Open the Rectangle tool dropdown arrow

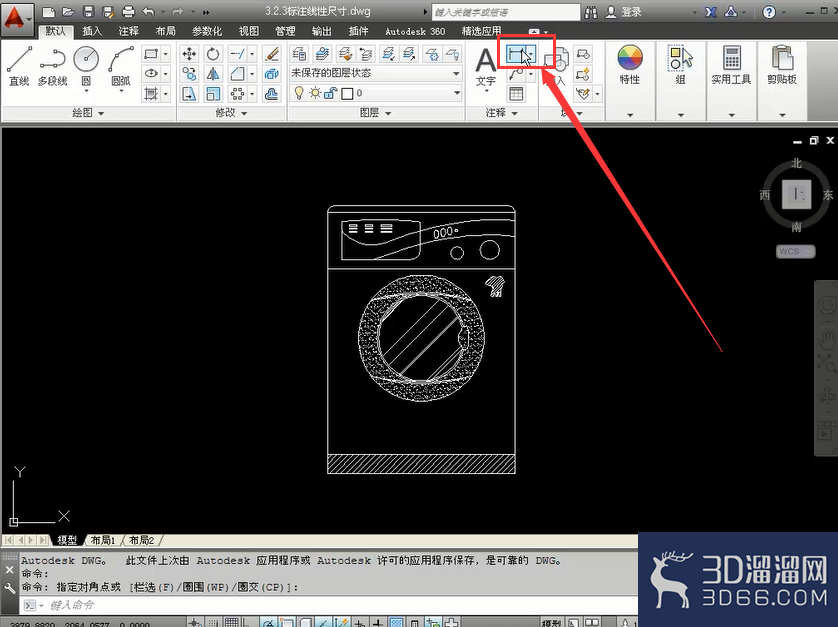[x=166, y=53]
